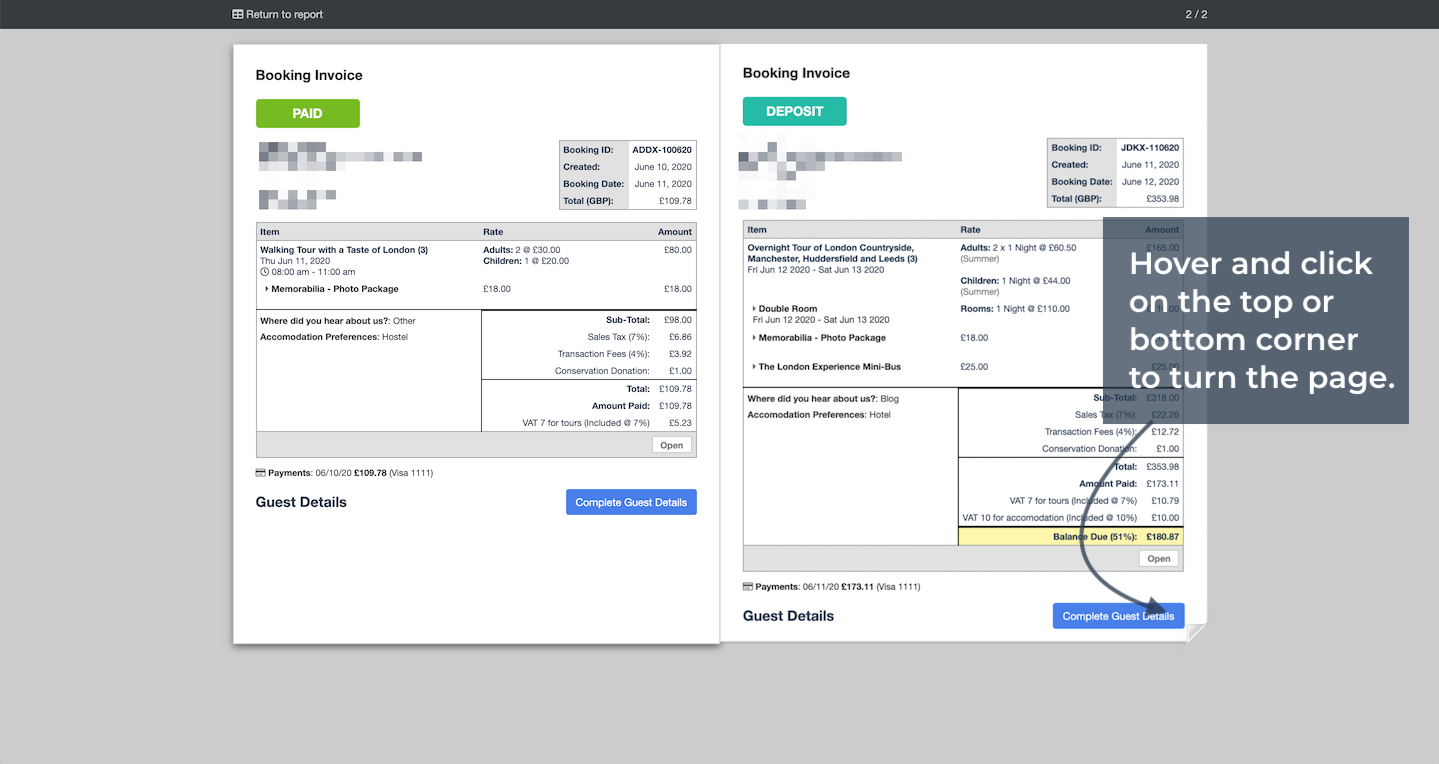Click the card icon beside Payments 06/10/20
This screenshot has height=764, width=1439.
(260, 473)
